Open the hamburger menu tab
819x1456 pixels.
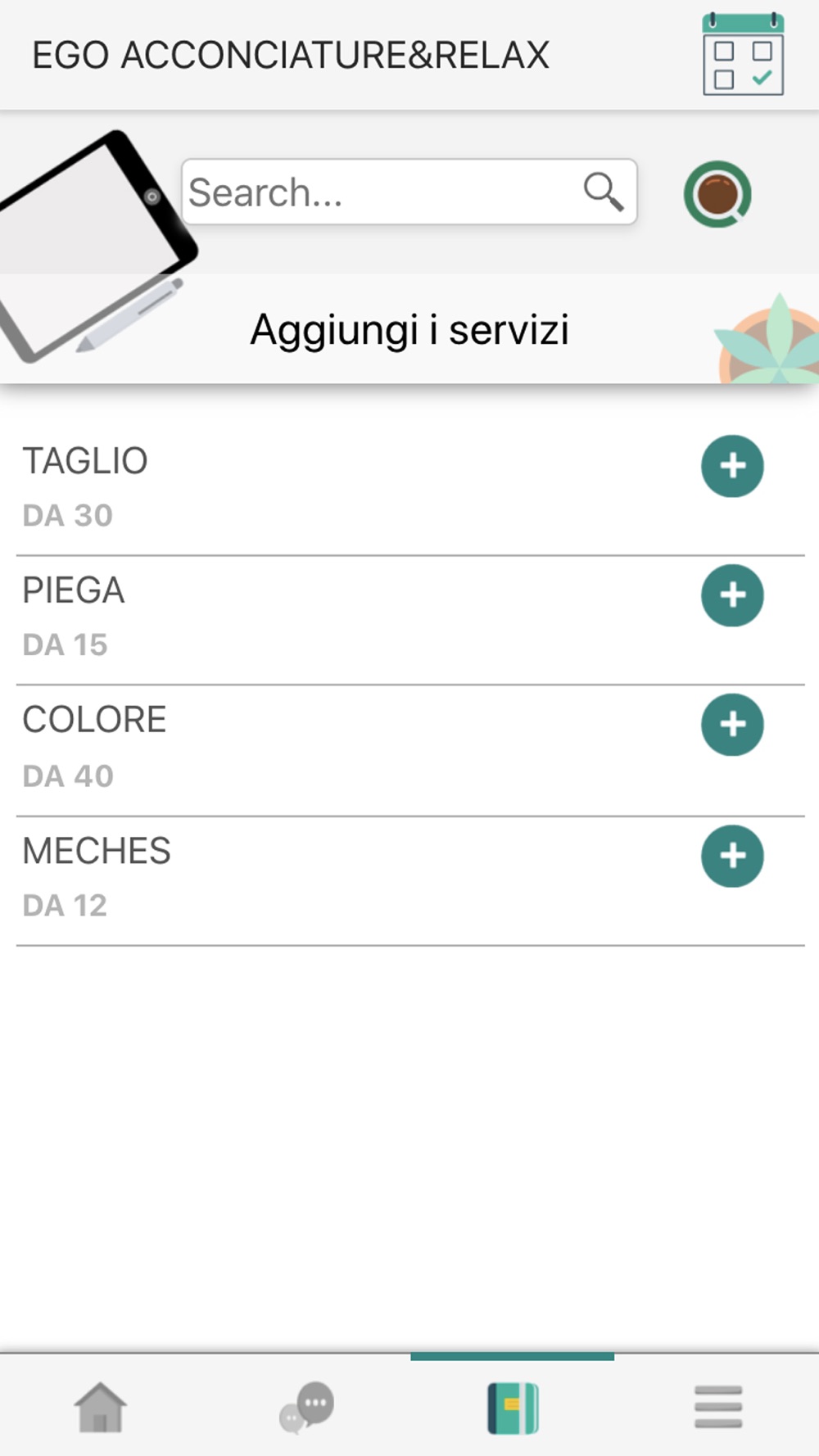pos(718,1407)
